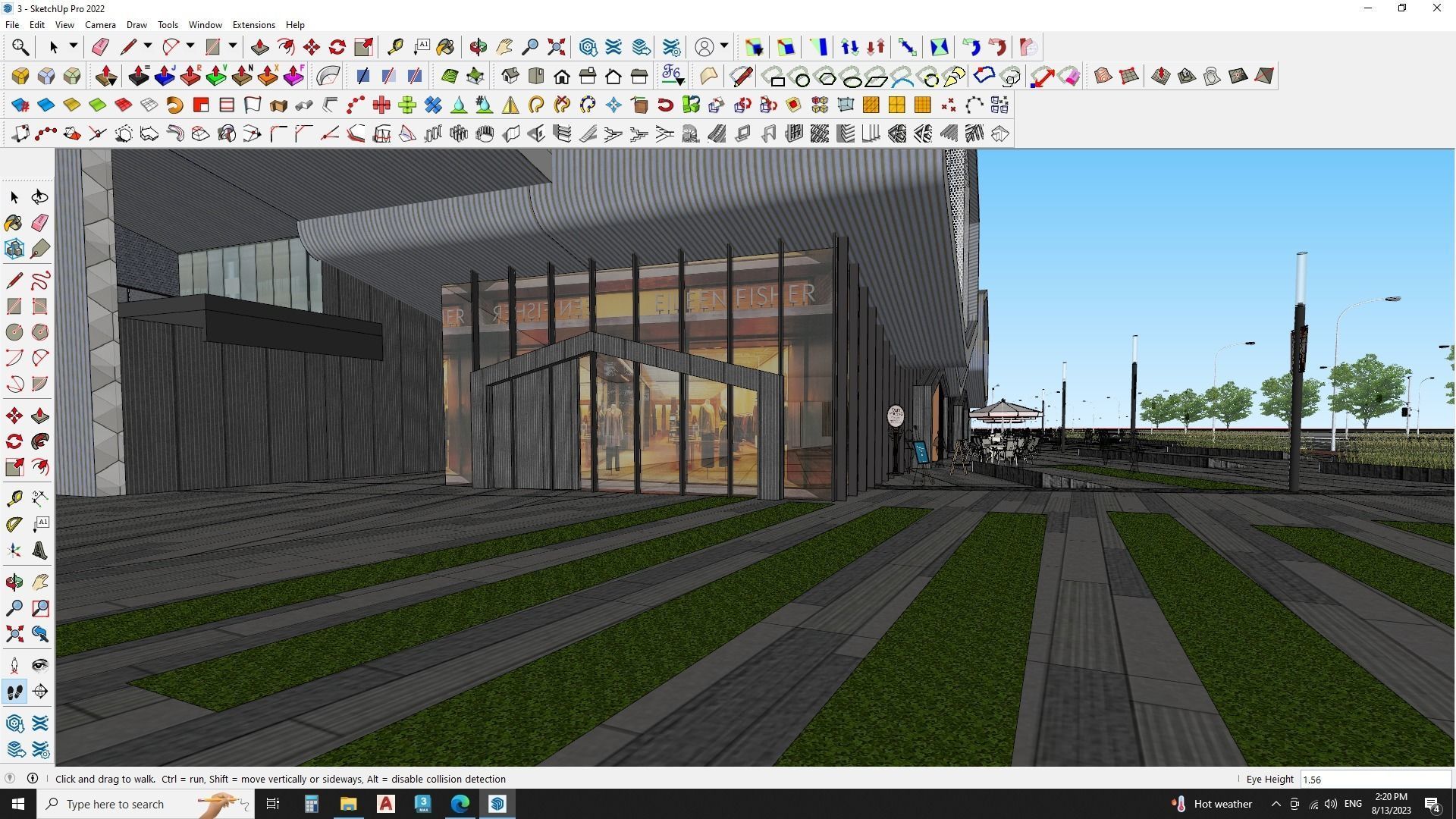Image resolution: width=1456 pixels, height=819 pixels.
Task: Open the Draw menu
Action: coord(136,24)
